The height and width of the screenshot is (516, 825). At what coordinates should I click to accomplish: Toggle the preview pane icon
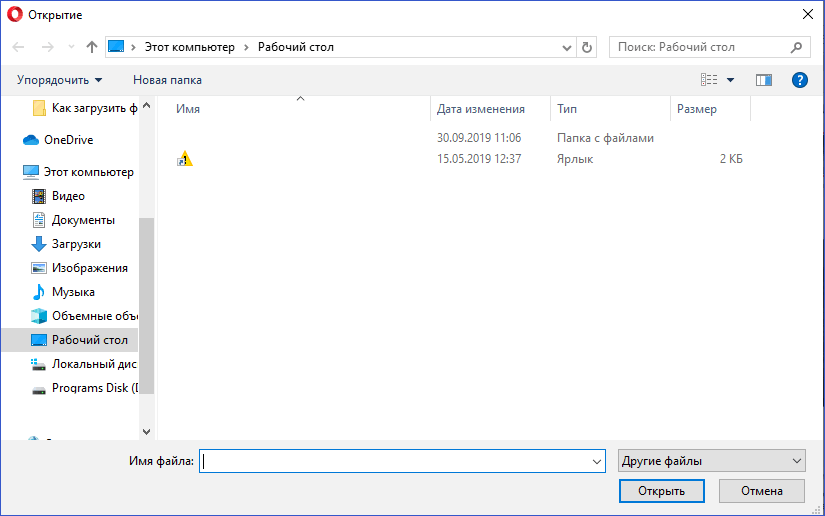tap(764, 80)
